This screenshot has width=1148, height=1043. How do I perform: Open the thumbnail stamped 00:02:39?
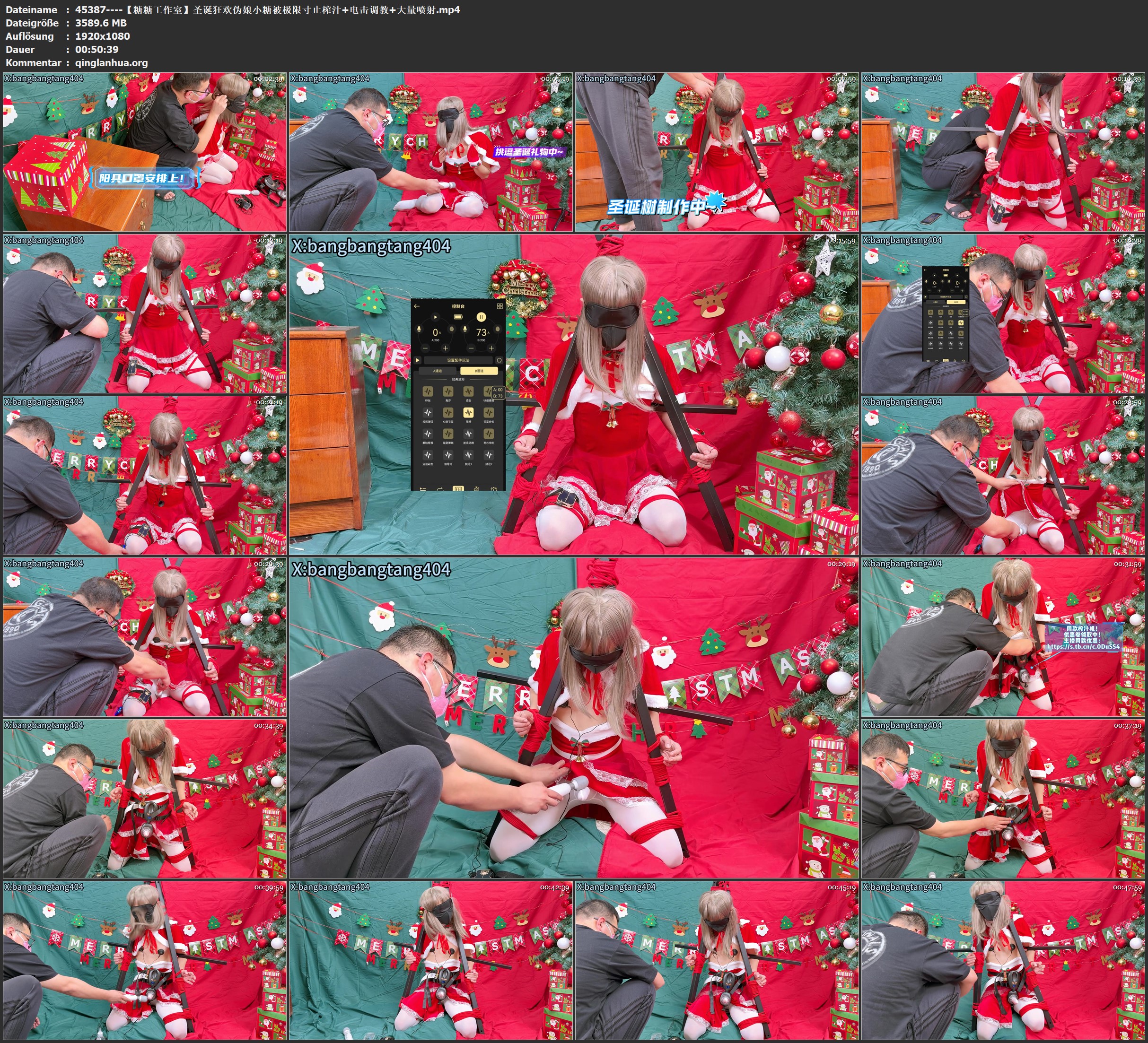(145, 151)
